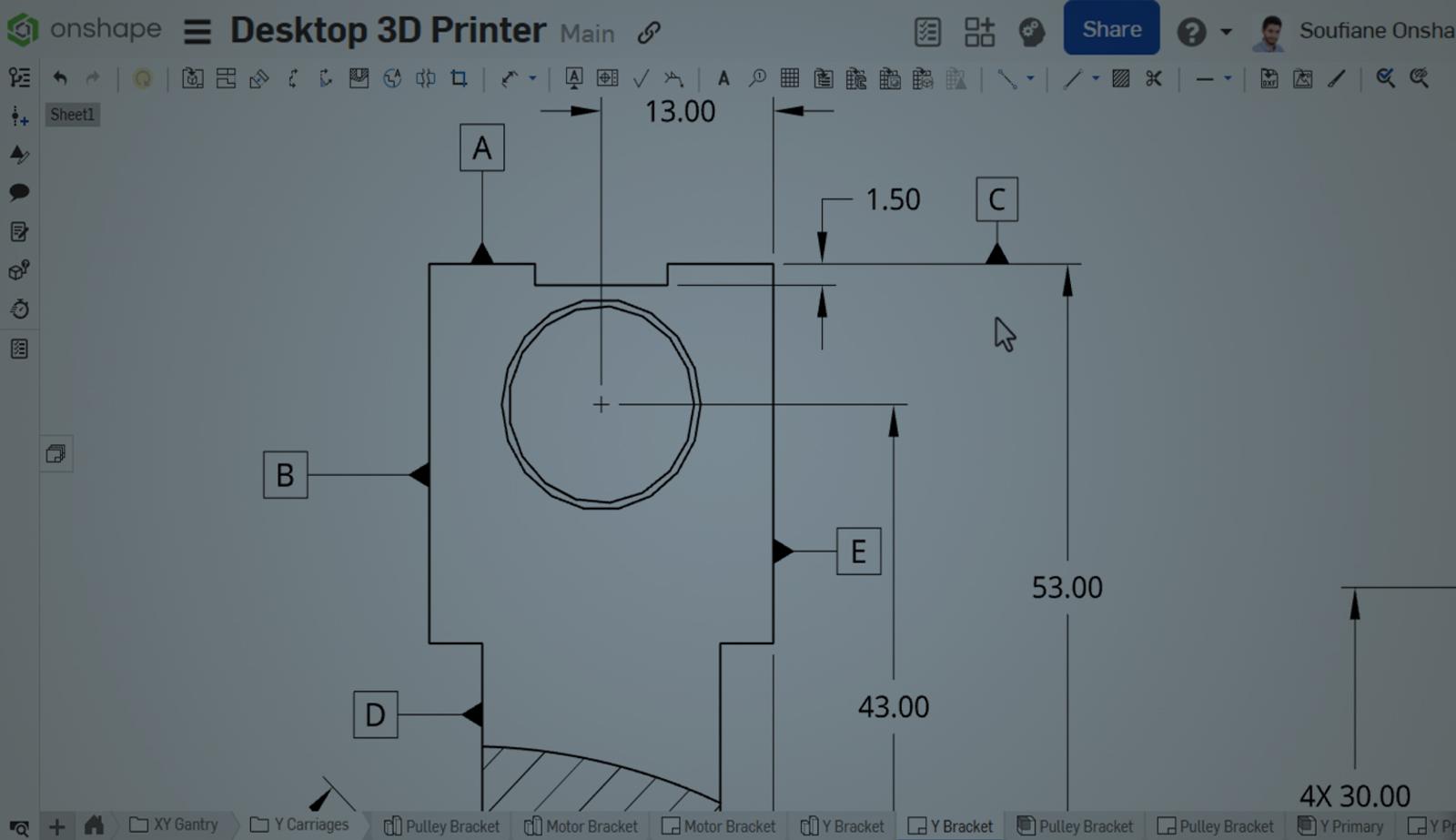The image size is (1456, 840).
Task: Select the hatch fill tool
Action: coord(1119,79)
